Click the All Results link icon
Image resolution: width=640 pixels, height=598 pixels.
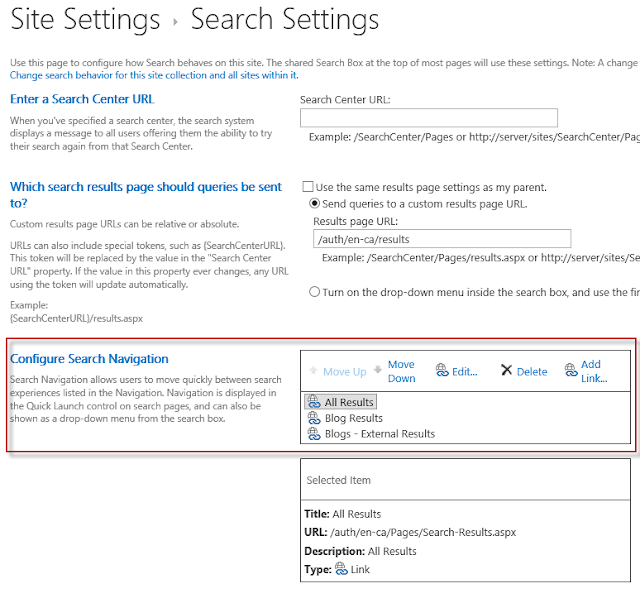314,402
